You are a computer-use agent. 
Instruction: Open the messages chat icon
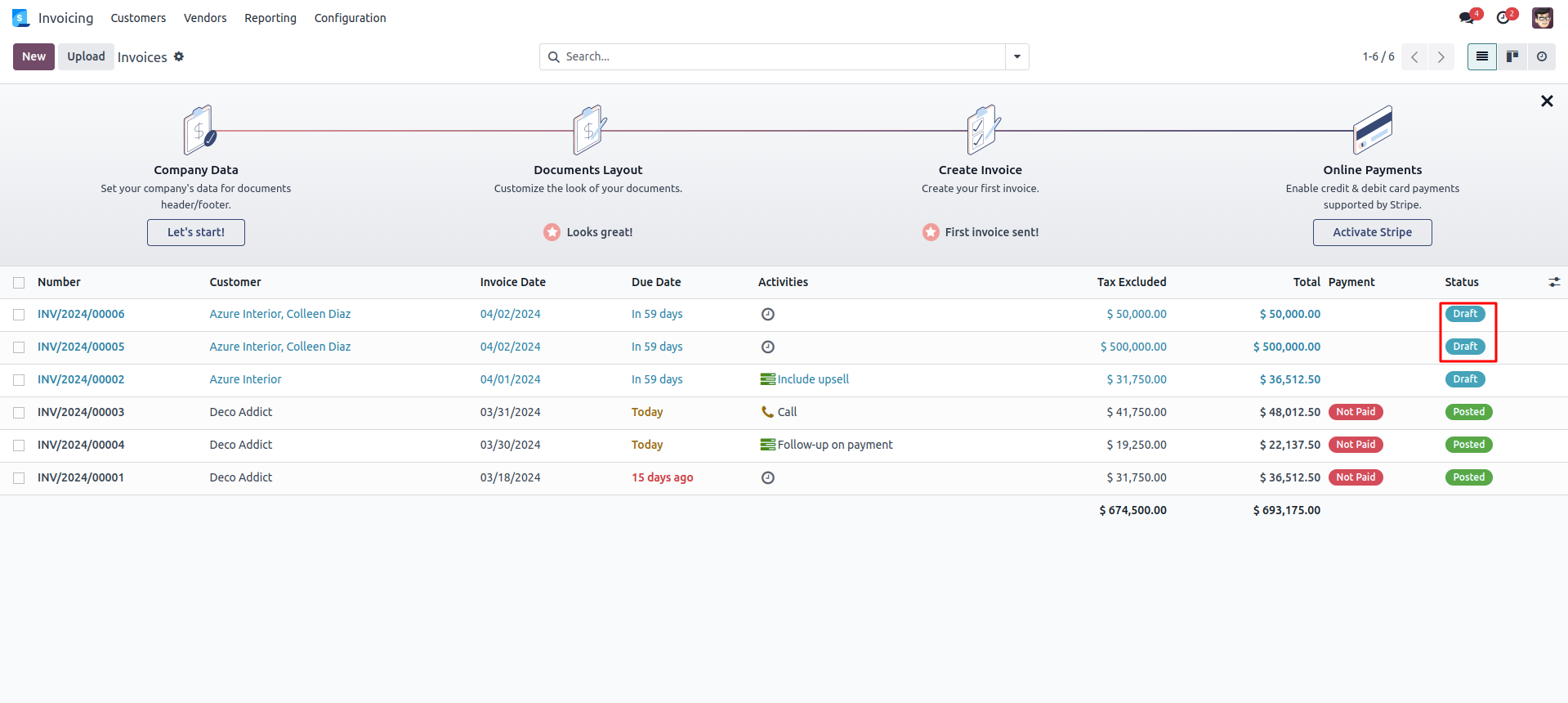(1467, 18)
